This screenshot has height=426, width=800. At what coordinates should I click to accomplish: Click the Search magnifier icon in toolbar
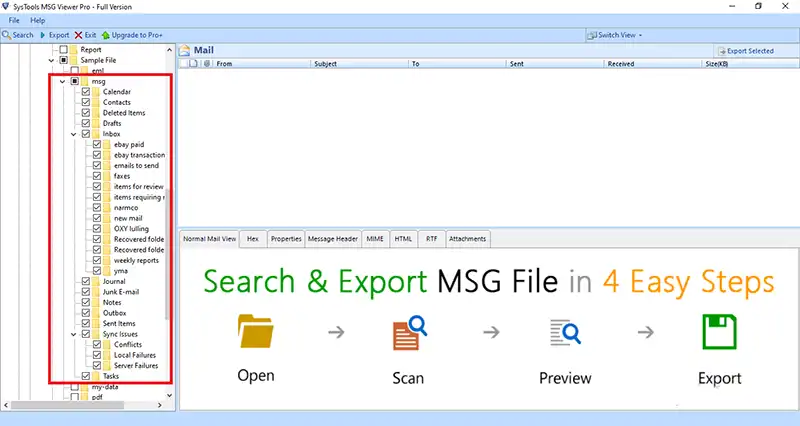tap(6, 35)
